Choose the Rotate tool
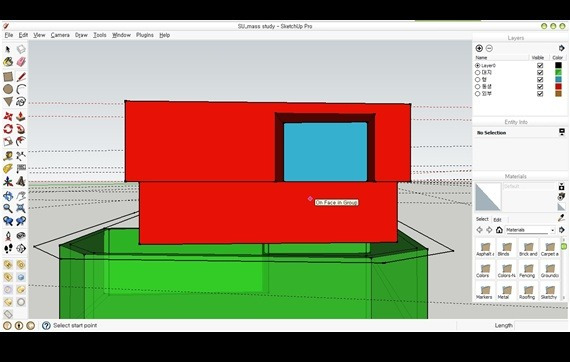This screenshot has height=362, width=570. (x=8, y=129)
